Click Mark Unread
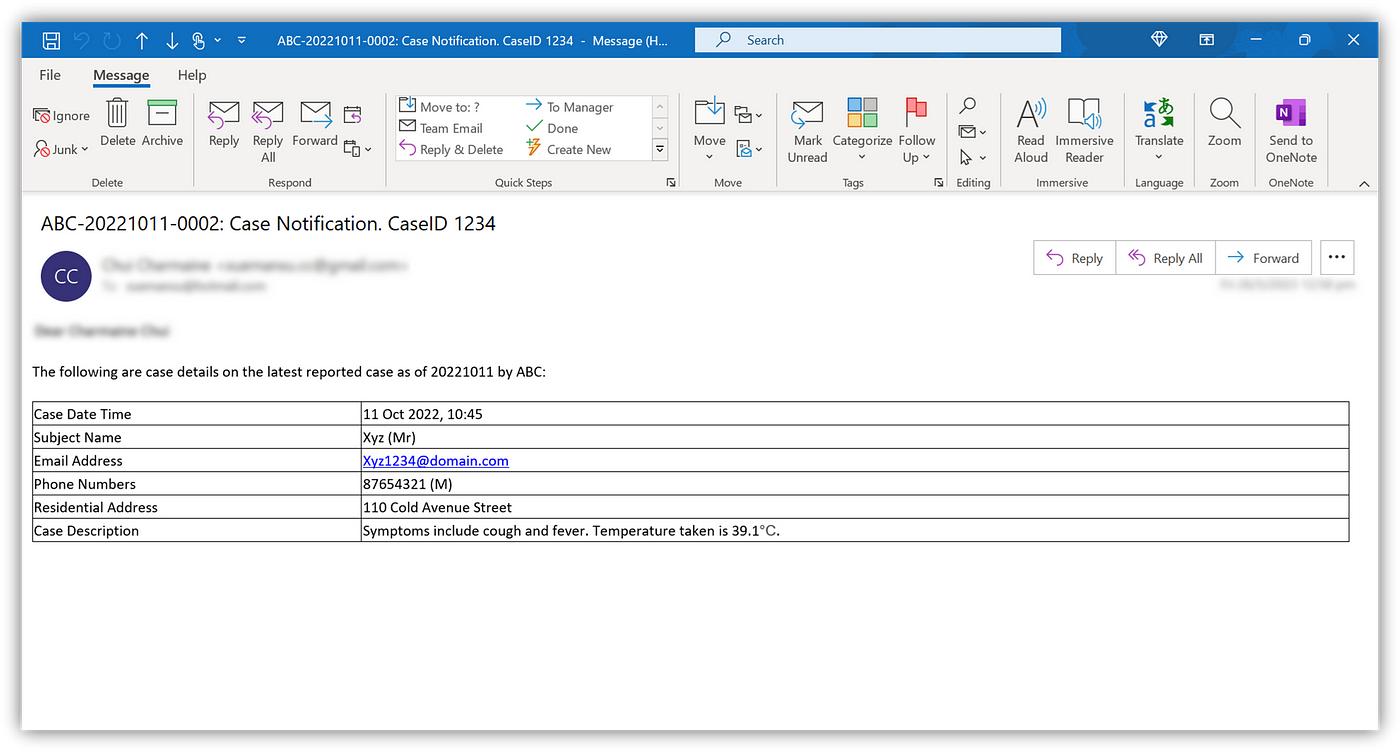This screenshot has width=1400, height=752. [807, 131]
